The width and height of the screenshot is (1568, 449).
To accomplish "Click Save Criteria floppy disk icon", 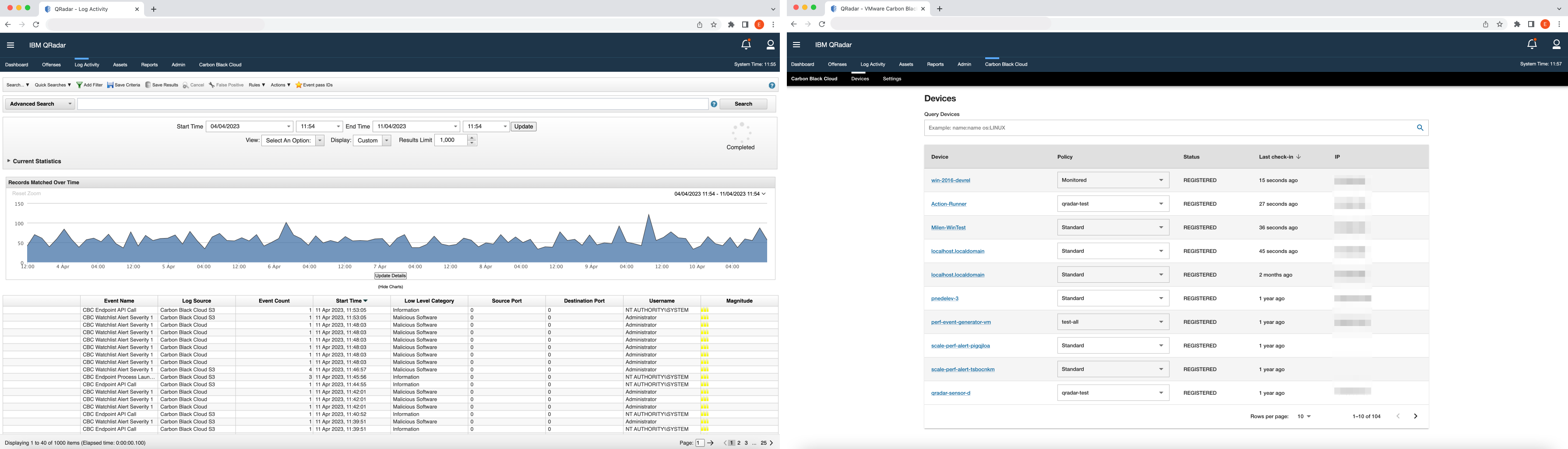I will tap(110, 85).
